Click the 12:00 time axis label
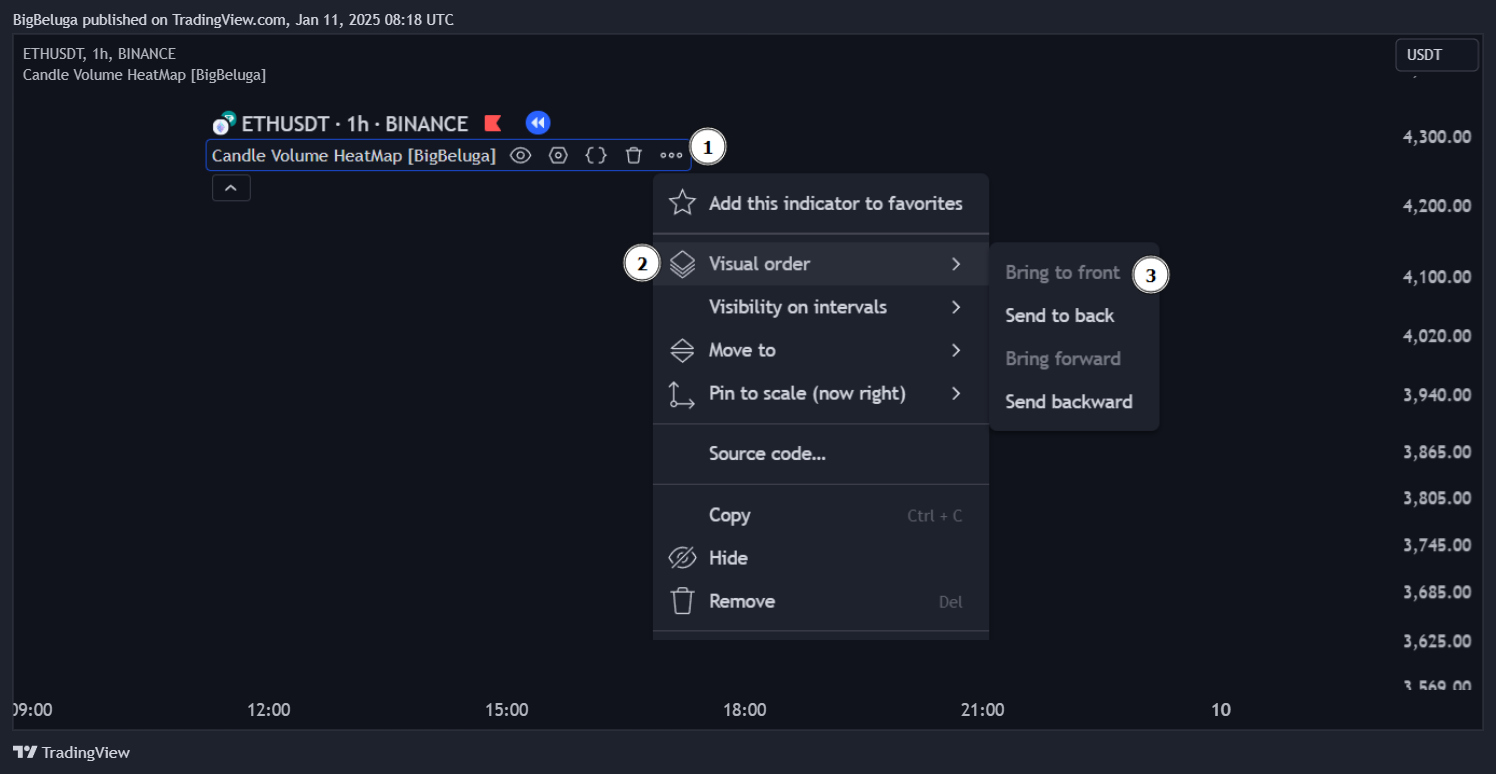This screenshot has width=1496, height=774. 269,710
